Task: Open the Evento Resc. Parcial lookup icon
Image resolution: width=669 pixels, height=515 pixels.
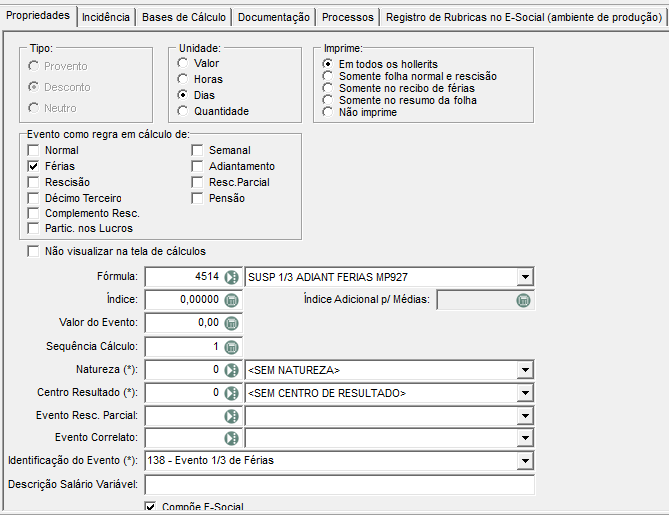Action: coord(231,416)
